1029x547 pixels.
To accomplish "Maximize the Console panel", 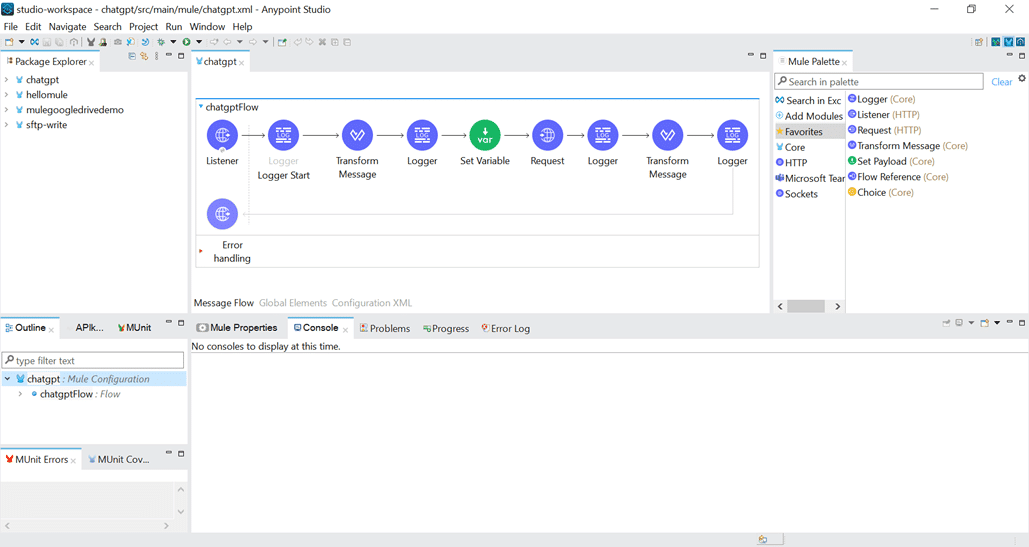I will pos(1022,323).
